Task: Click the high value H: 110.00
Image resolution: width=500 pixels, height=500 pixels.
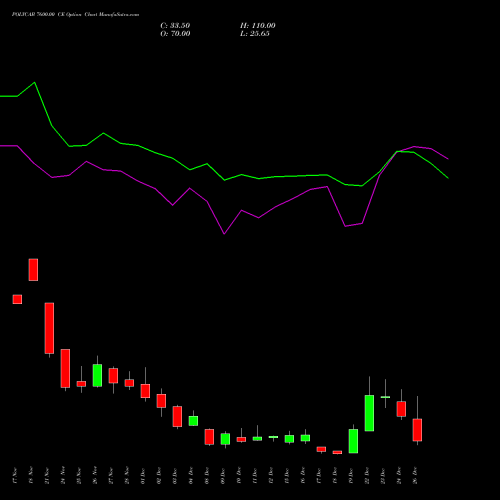Action: coord(258,26)
